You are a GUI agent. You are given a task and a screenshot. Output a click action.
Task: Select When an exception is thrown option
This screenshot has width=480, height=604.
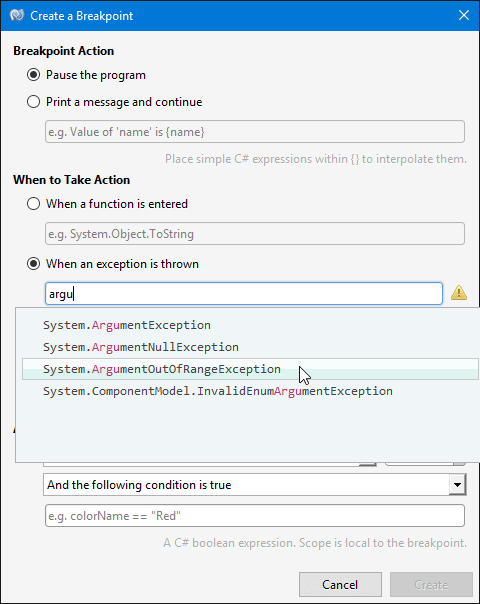(34, 264)
